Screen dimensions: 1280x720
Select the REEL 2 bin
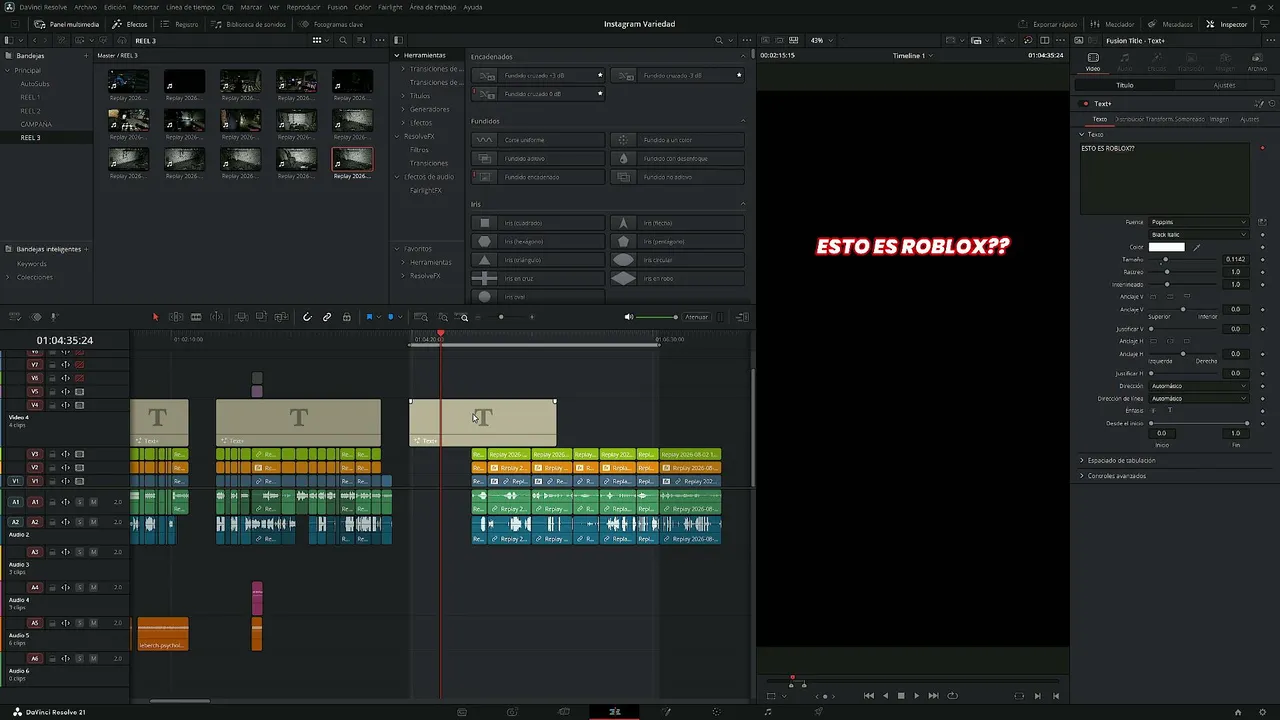click(31, 111)
